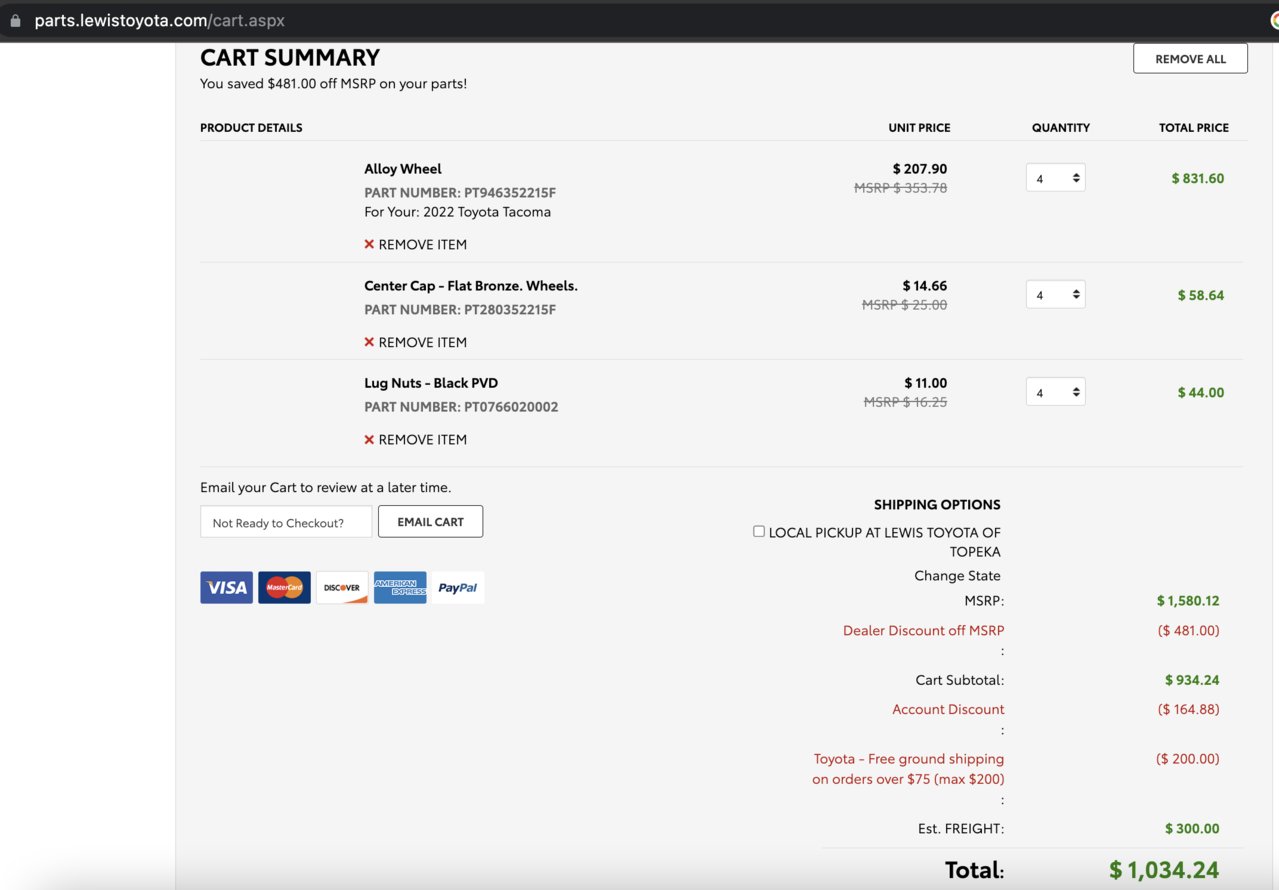Screen dimensions: 1279x890
Task: Click the PayPal payment icon
Action: click(x=458, y=588)
